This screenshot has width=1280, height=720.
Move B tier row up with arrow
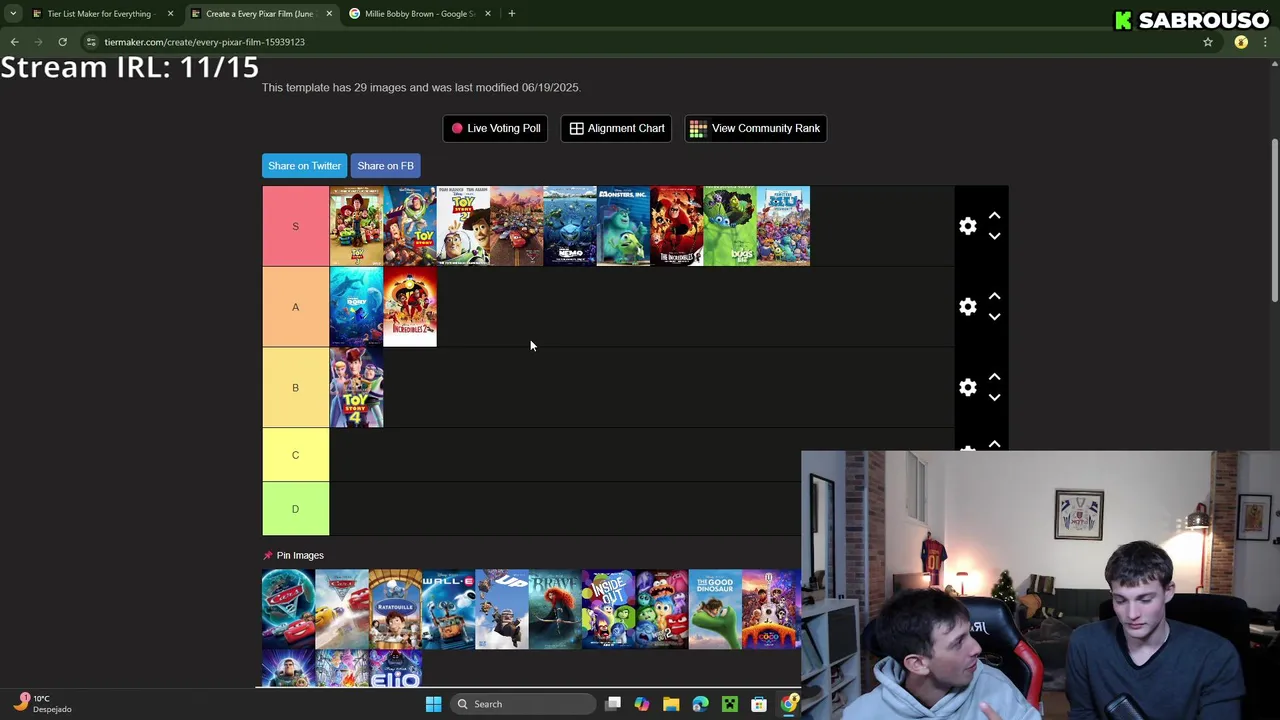(x=994, y=378)
